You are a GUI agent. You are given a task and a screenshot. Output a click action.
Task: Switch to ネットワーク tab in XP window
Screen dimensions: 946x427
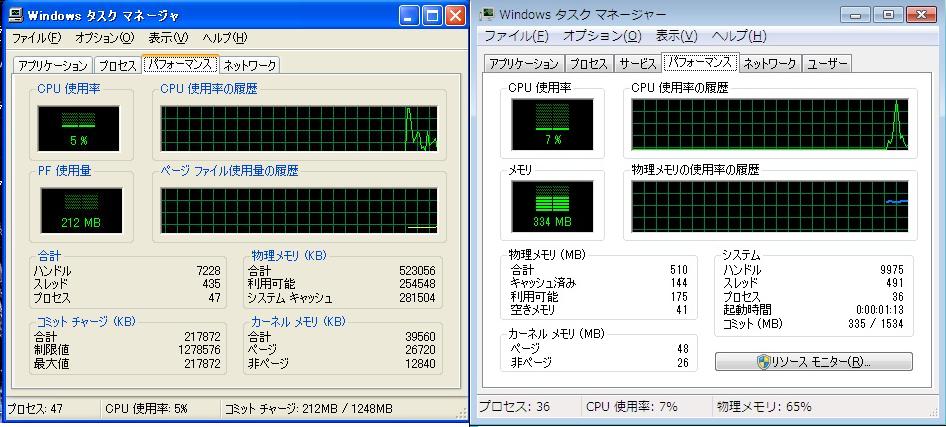click(x=250, y=65)
